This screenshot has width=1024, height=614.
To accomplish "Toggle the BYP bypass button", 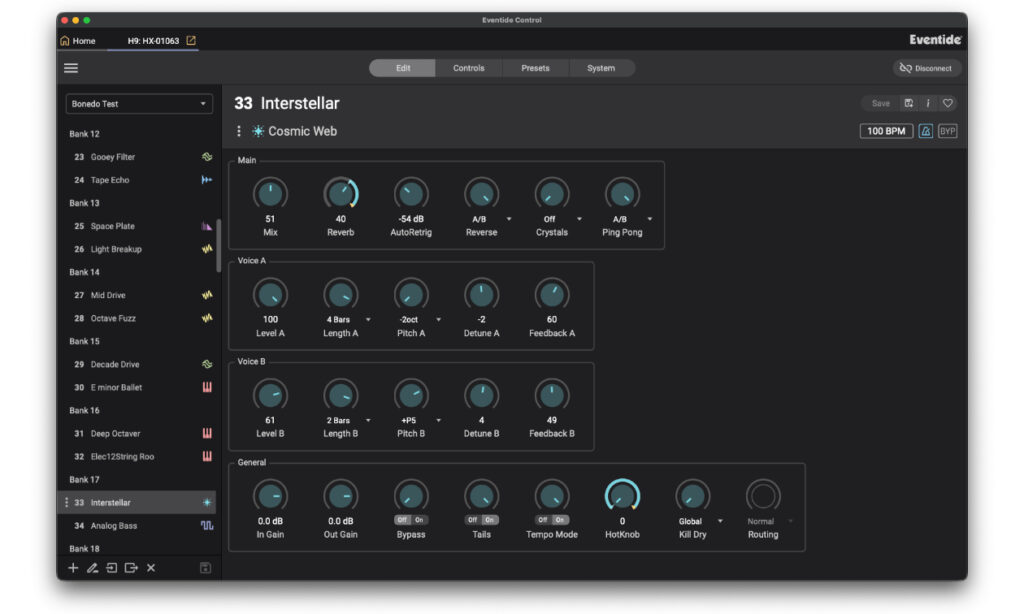I will (x=948, y=131).
